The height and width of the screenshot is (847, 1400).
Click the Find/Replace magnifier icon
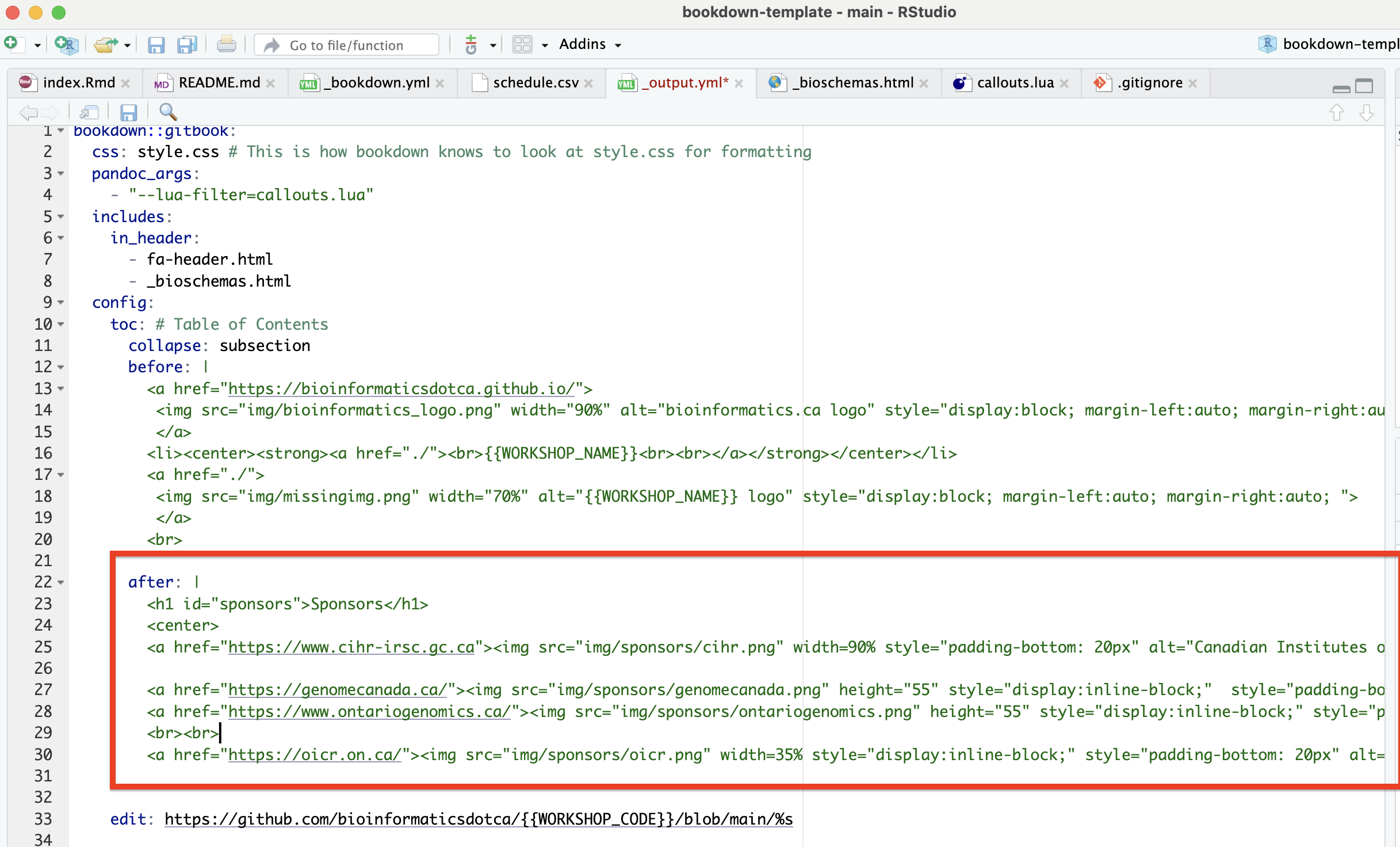pyautogui.click(x=168, y=112)
